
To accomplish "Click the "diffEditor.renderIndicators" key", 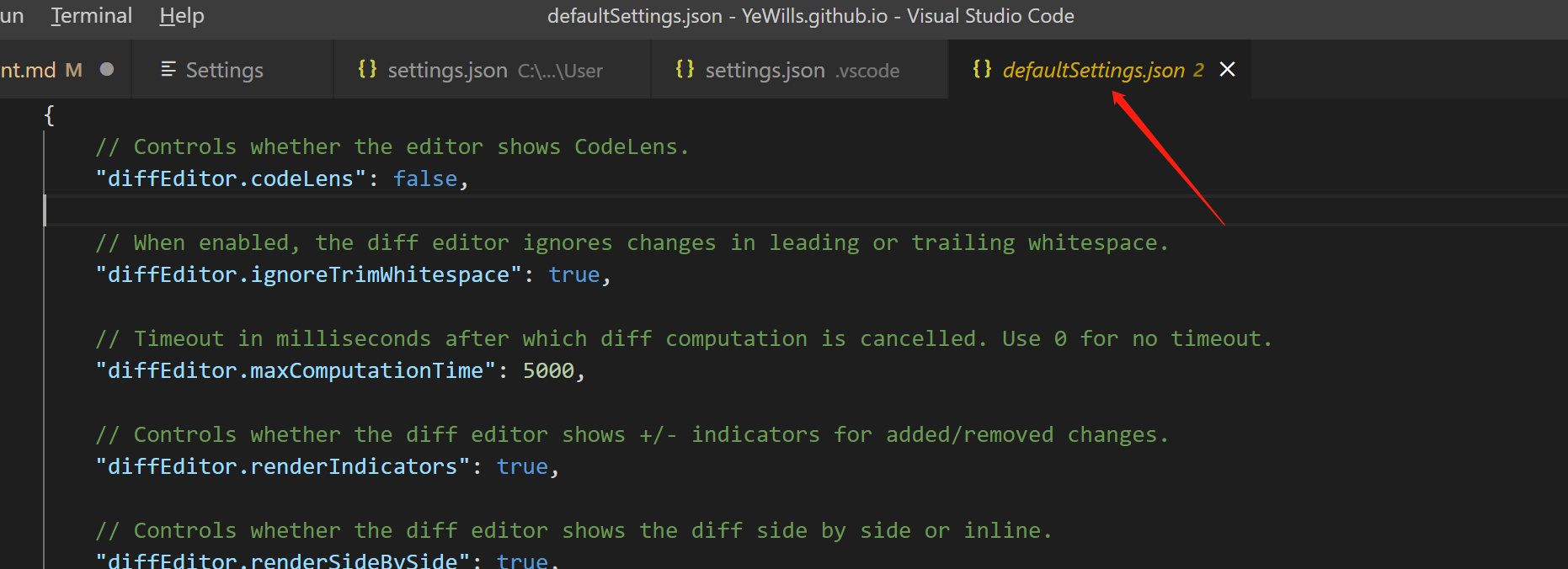I will point(282,466).
